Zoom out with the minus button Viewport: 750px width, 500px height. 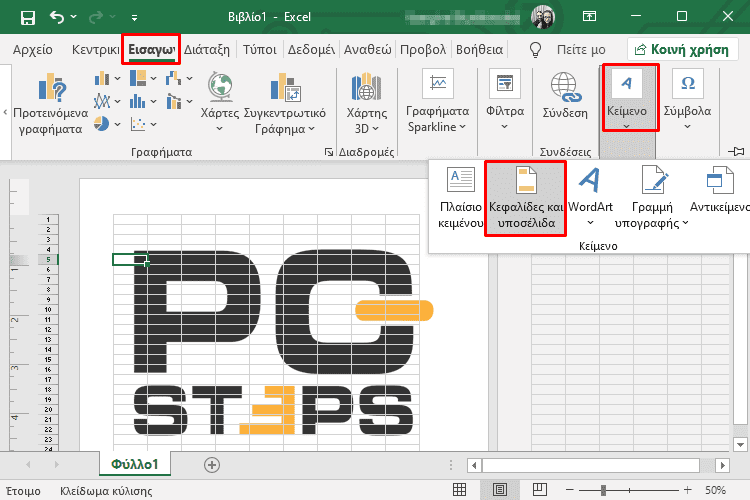[570, 489]
